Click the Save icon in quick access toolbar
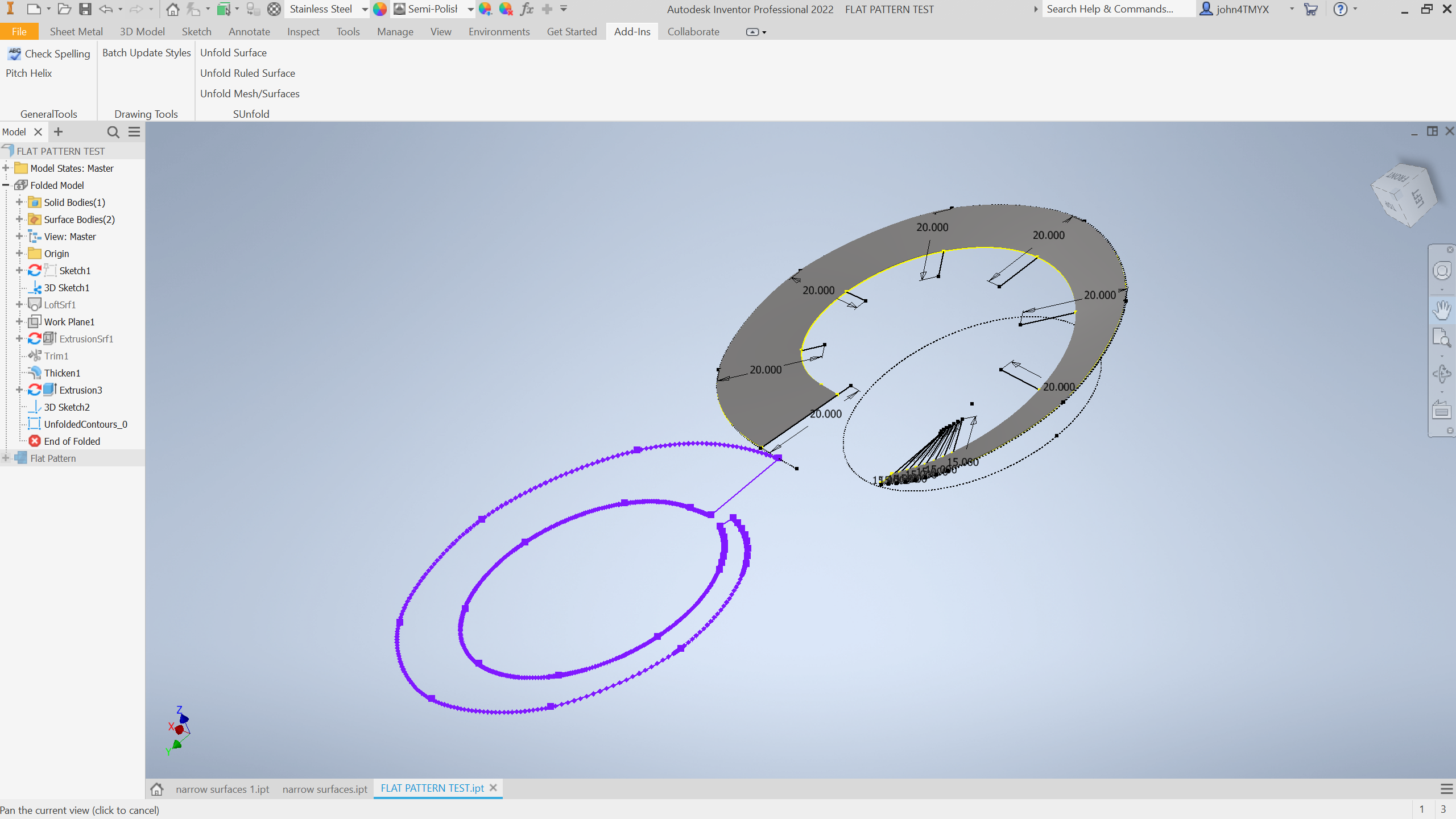Screen dimensions: 1456x819 pos(85,9)
